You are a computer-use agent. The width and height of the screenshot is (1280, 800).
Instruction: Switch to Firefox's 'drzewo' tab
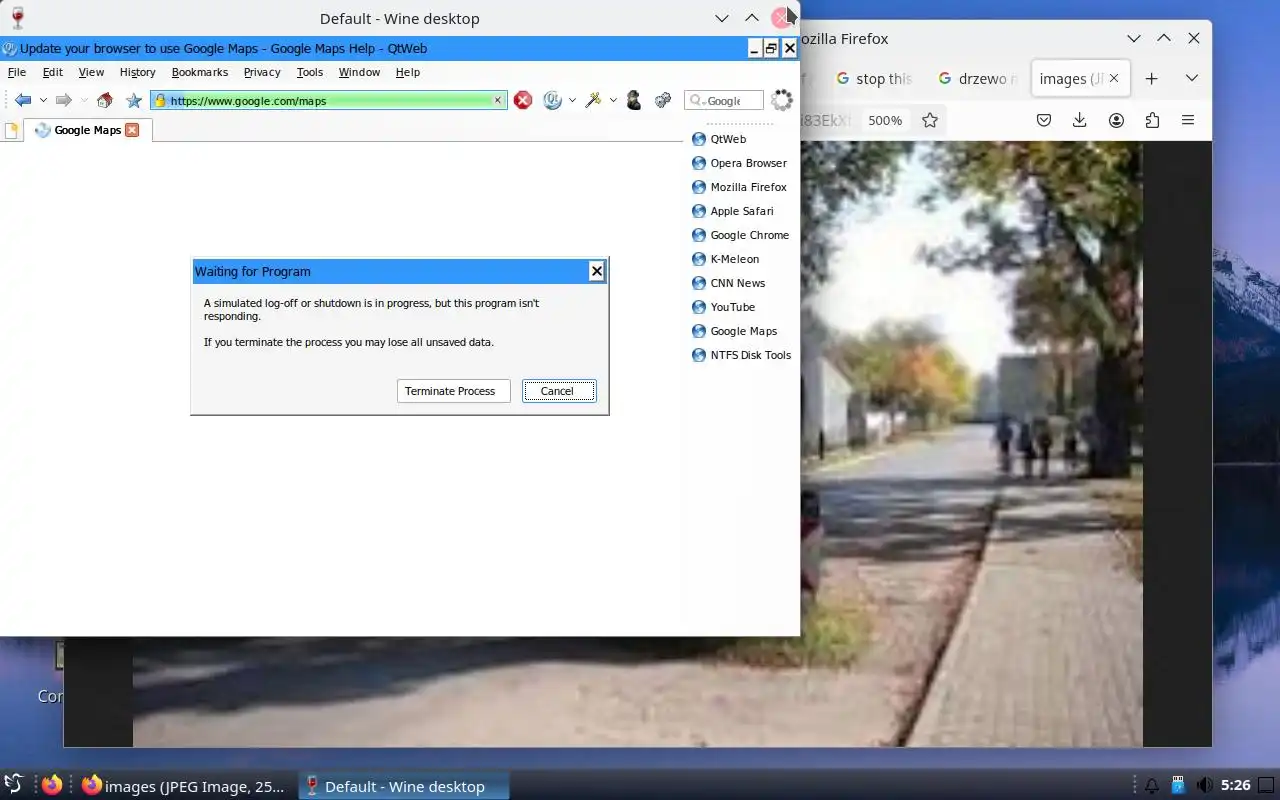click(978, 78)
